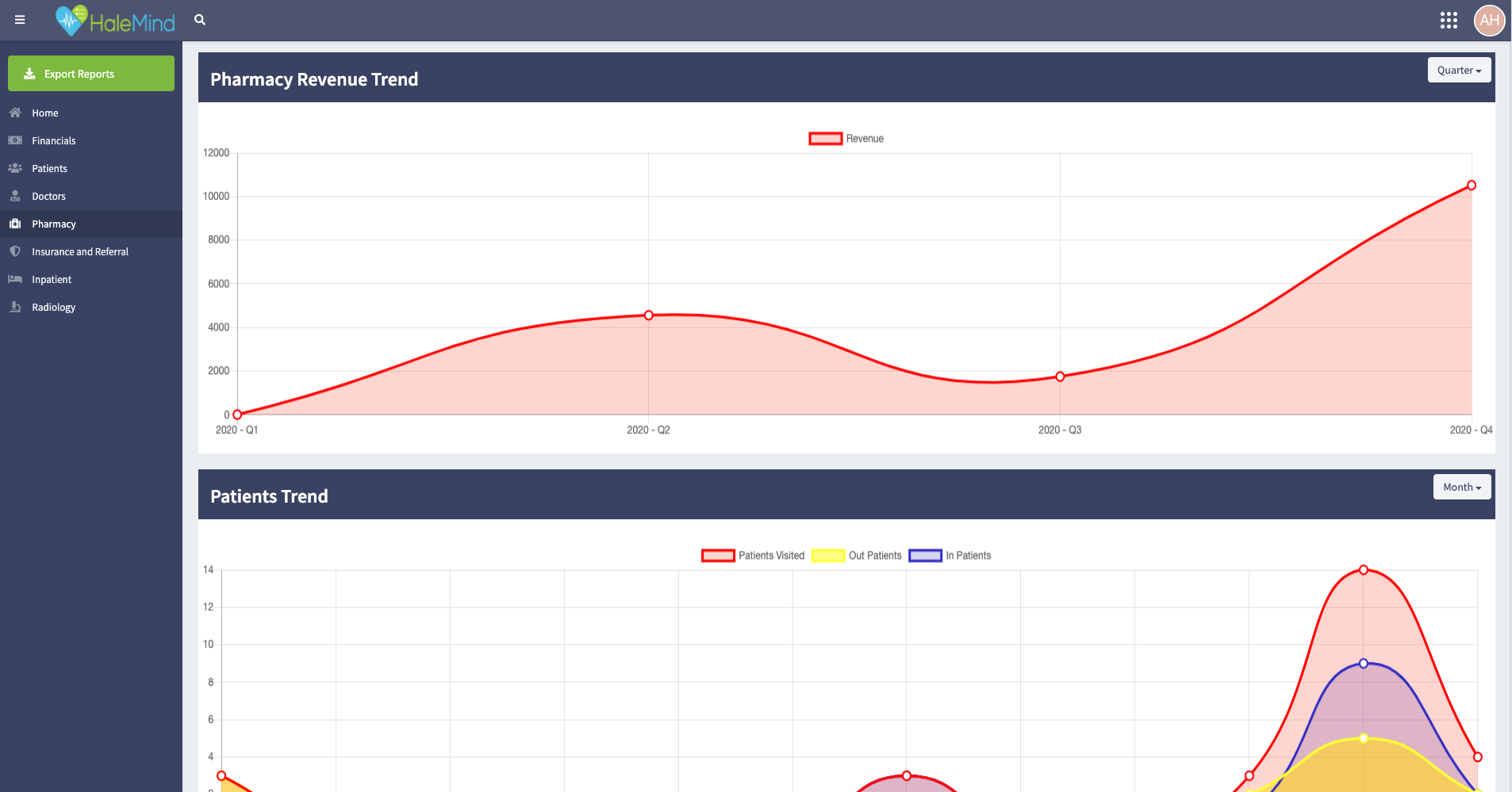Screen dimensions: 1512x792
Task: Click the Revenue legend label text
Action: [x=865, y=139]
